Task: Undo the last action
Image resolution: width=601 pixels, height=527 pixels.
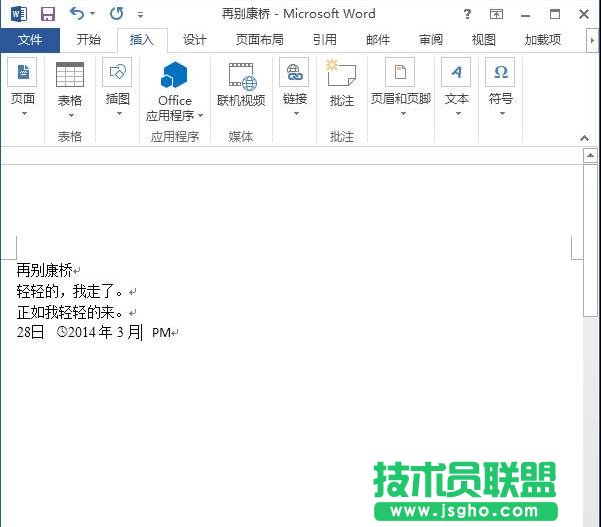Action: point(77,14)
